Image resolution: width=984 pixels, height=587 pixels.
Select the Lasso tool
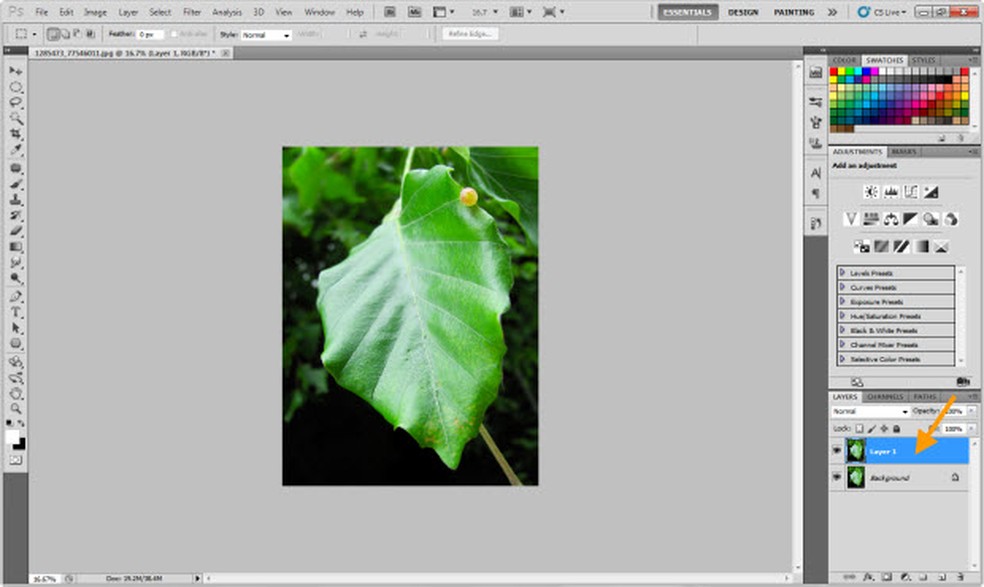[16, 102]
